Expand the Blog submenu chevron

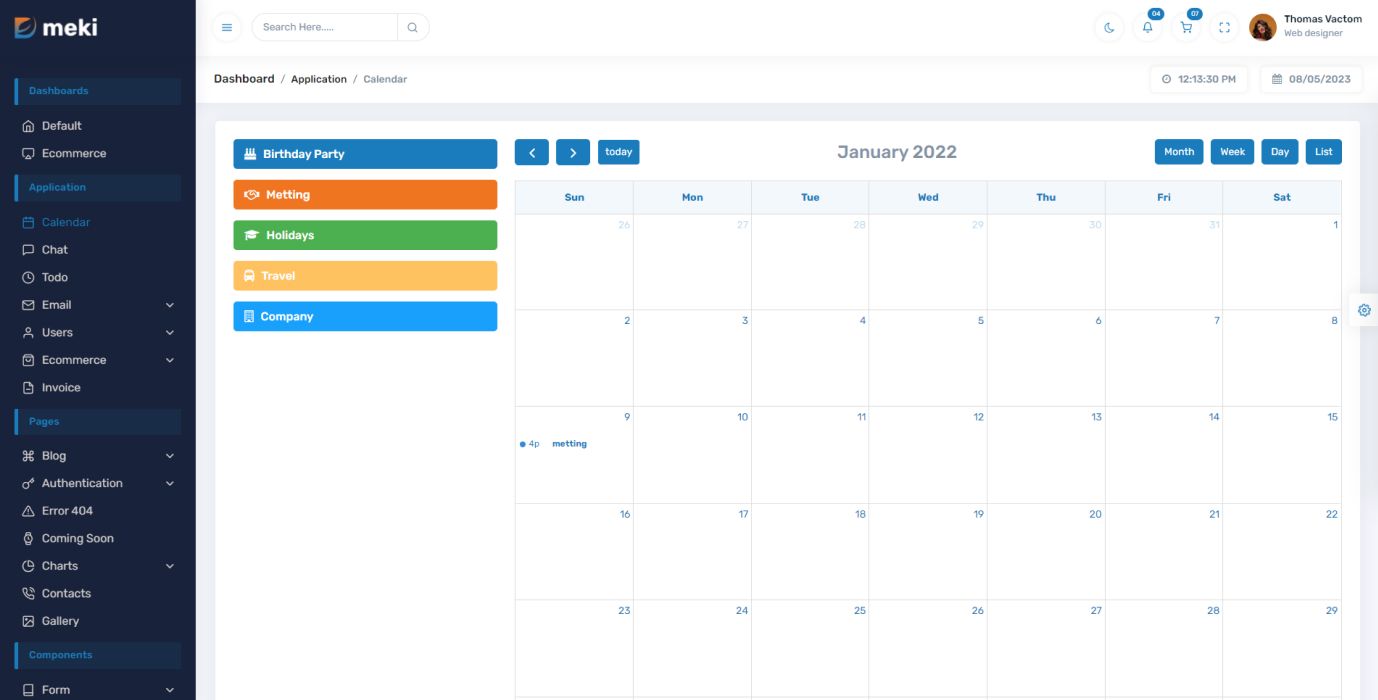click(x=169, y=456)
